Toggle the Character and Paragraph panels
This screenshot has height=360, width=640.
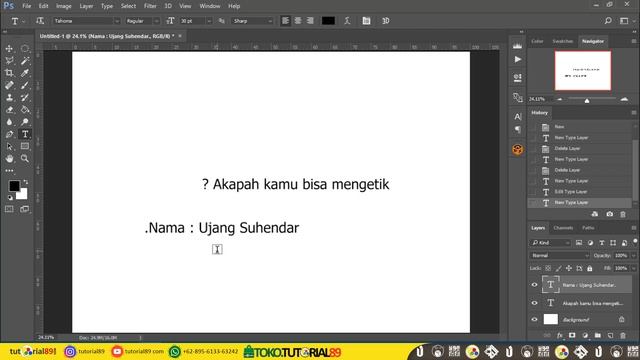366,21
